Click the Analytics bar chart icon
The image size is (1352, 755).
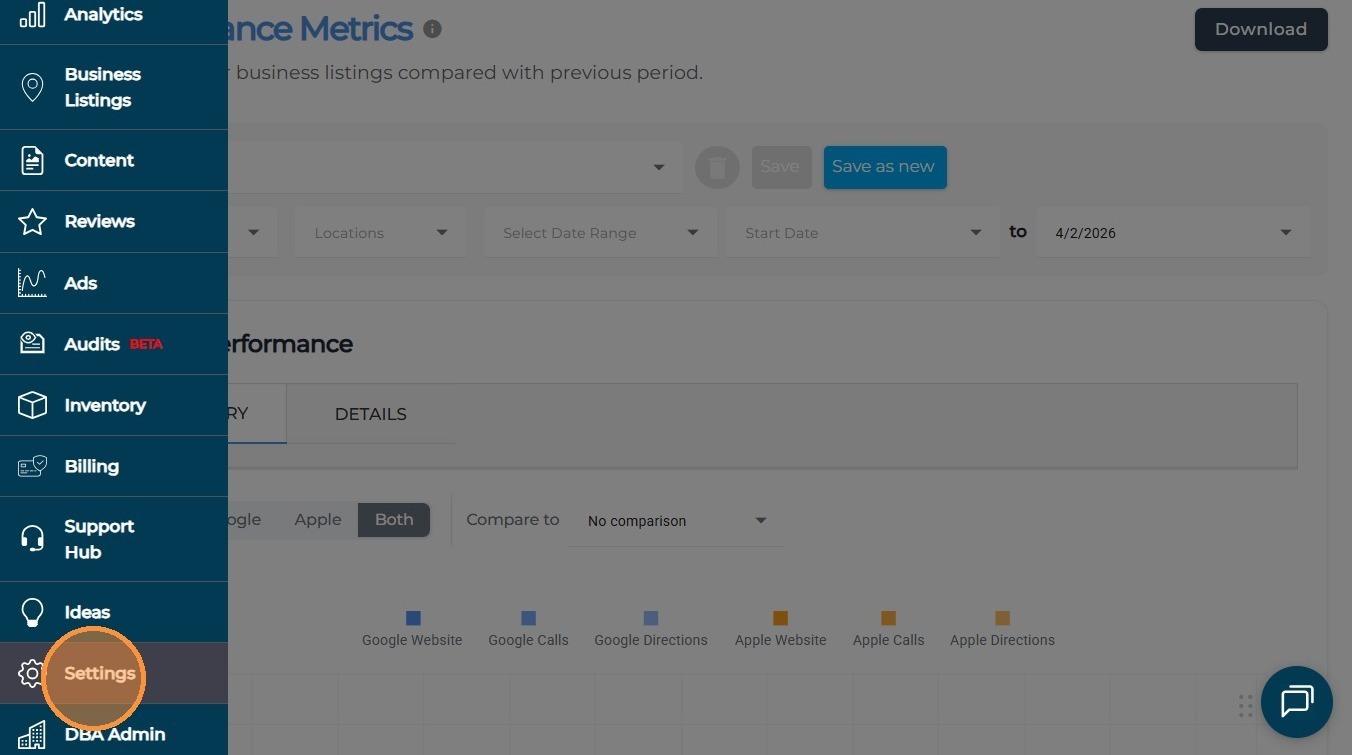click(32, 15)
